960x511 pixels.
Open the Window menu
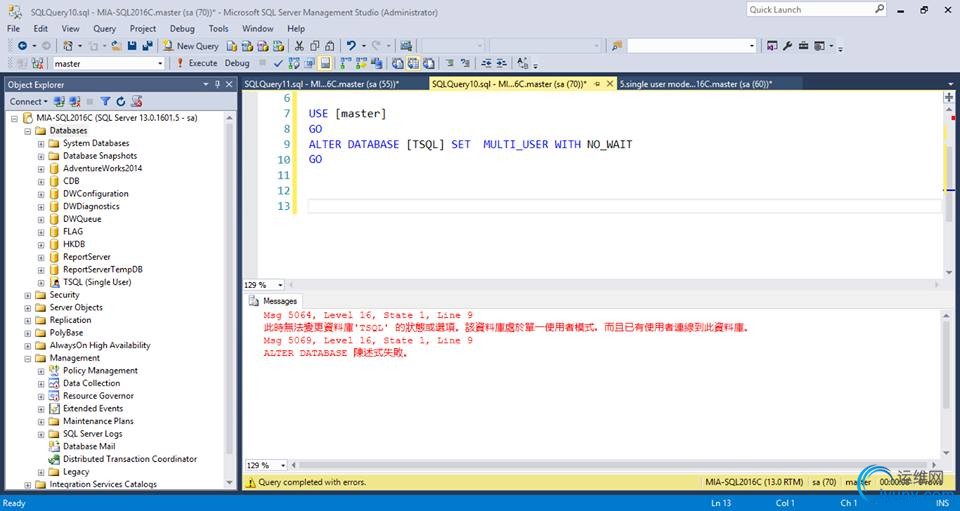258,28
